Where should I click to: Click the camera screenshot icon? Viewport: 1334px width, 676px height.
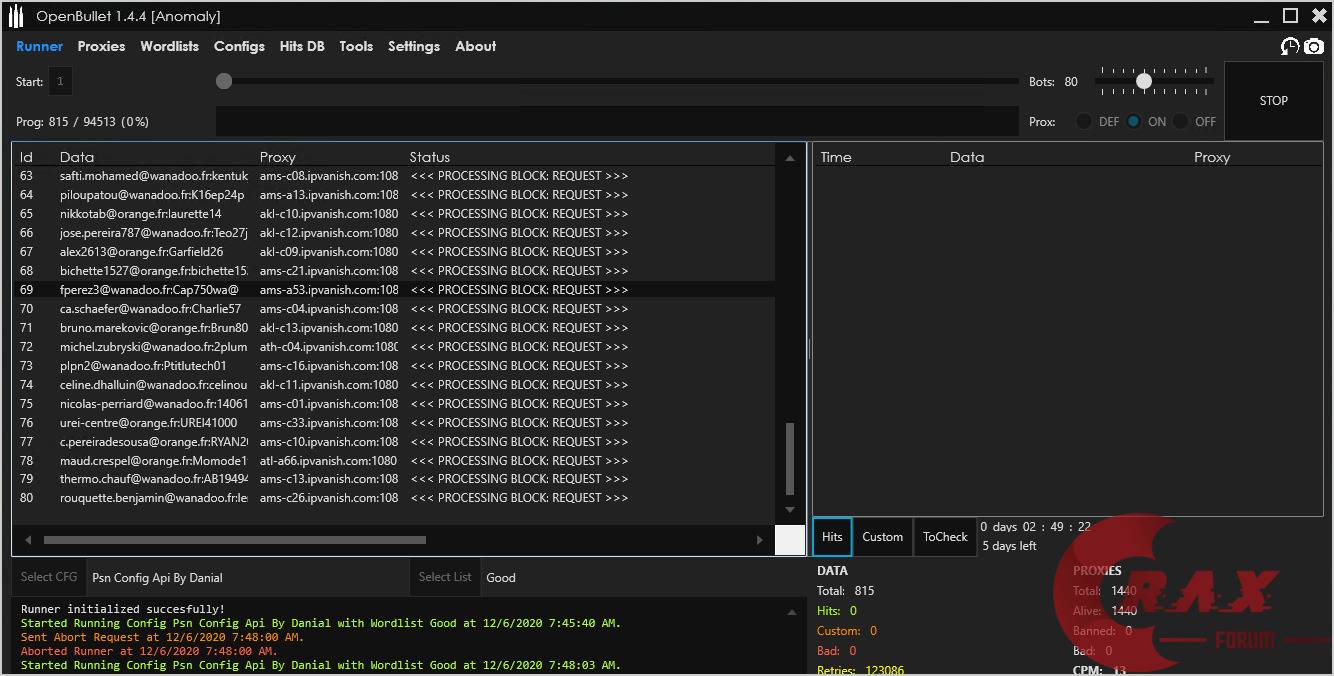point(1314,46)
